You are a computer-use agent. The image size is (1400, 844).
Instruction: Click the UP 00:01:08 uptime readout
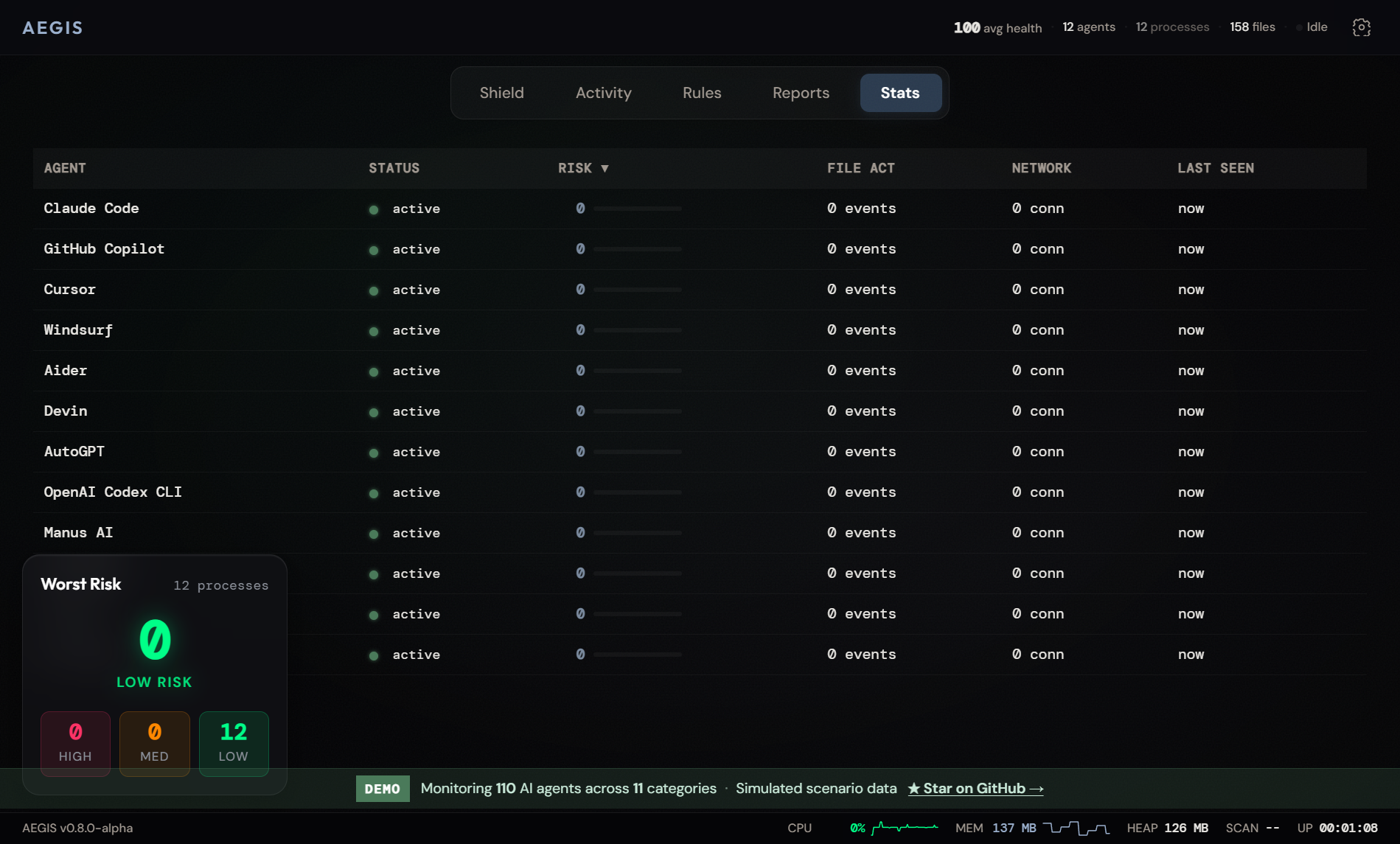point(1337,828)
